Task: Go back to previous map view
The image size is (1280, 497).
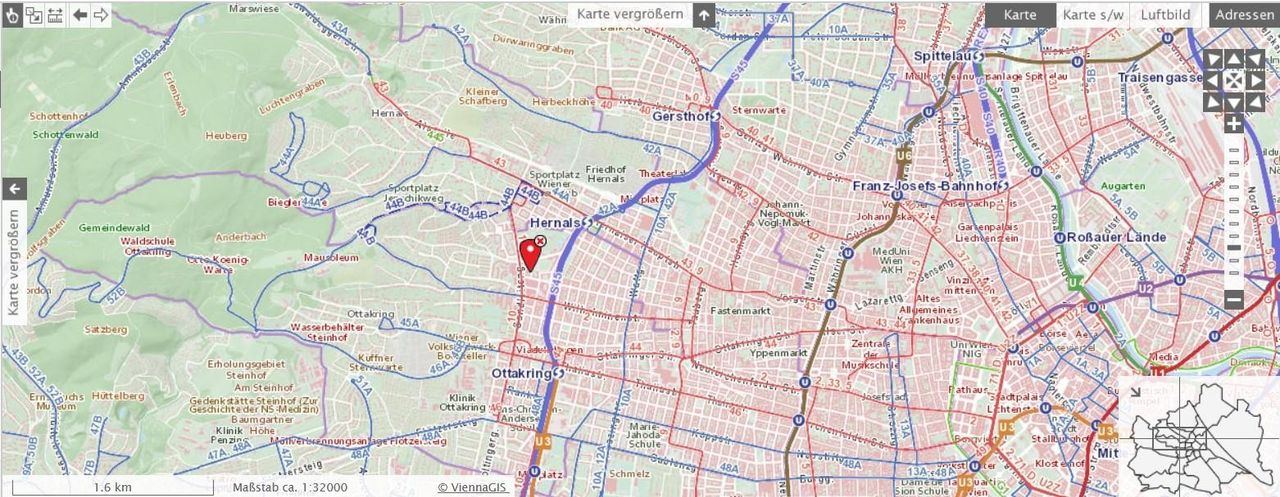Action: pyautogui.click(x=80, y=15)
